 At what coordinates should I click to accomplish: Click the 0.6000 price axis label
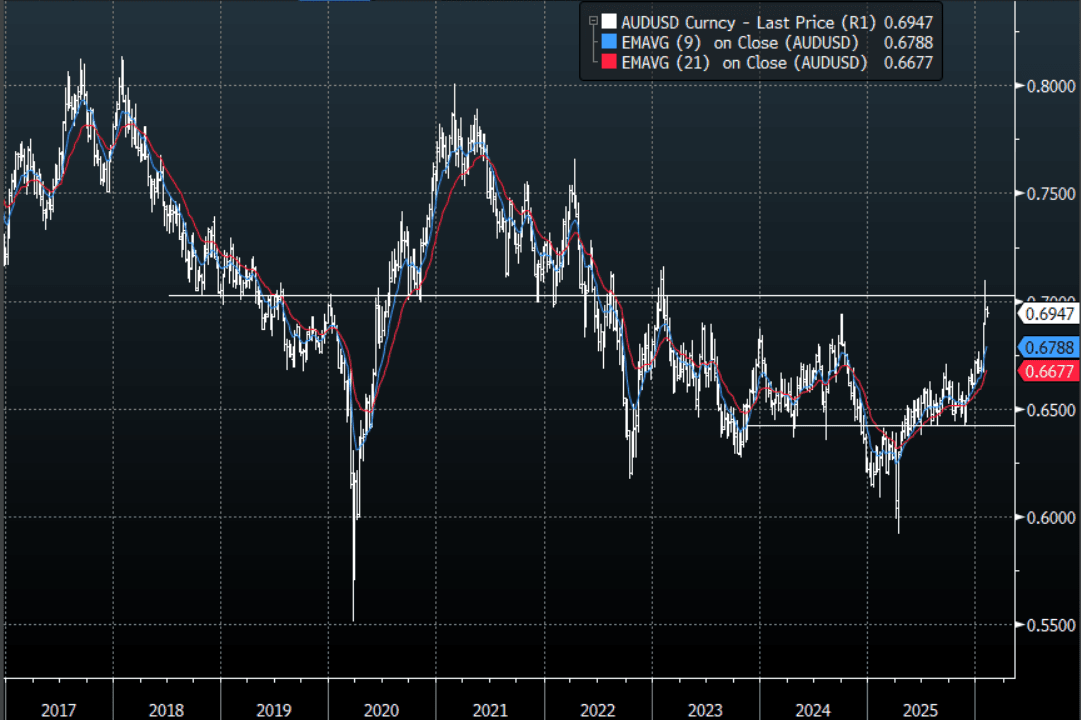pyautogui.click(x=1049, y=517)
